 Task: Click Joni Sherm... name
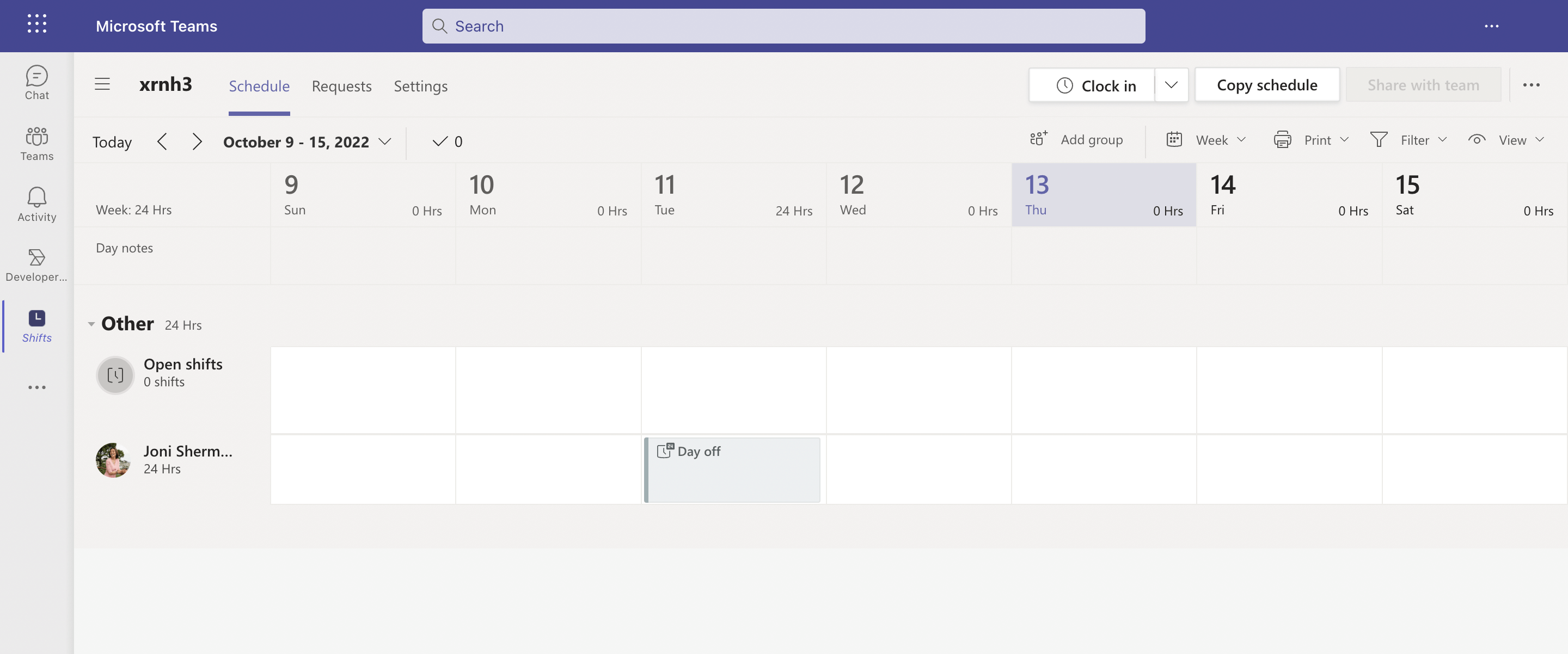tap(187, 451)
